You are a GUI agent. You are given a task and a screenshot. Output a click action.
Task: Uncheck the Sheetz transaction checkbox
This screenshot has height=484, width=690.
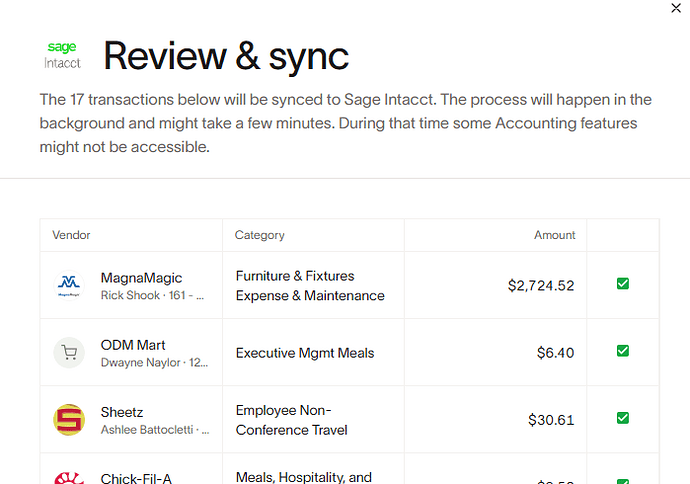click(623, 418)
